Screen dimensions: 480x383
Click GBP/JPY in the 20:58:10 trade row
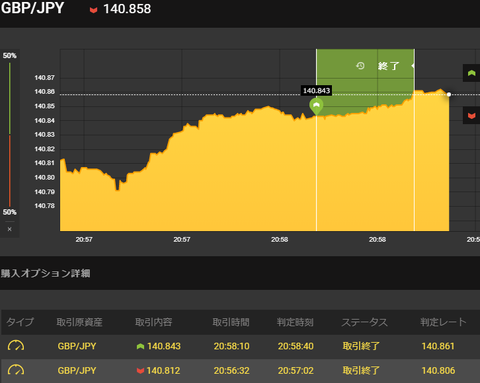tap(77, 346)
